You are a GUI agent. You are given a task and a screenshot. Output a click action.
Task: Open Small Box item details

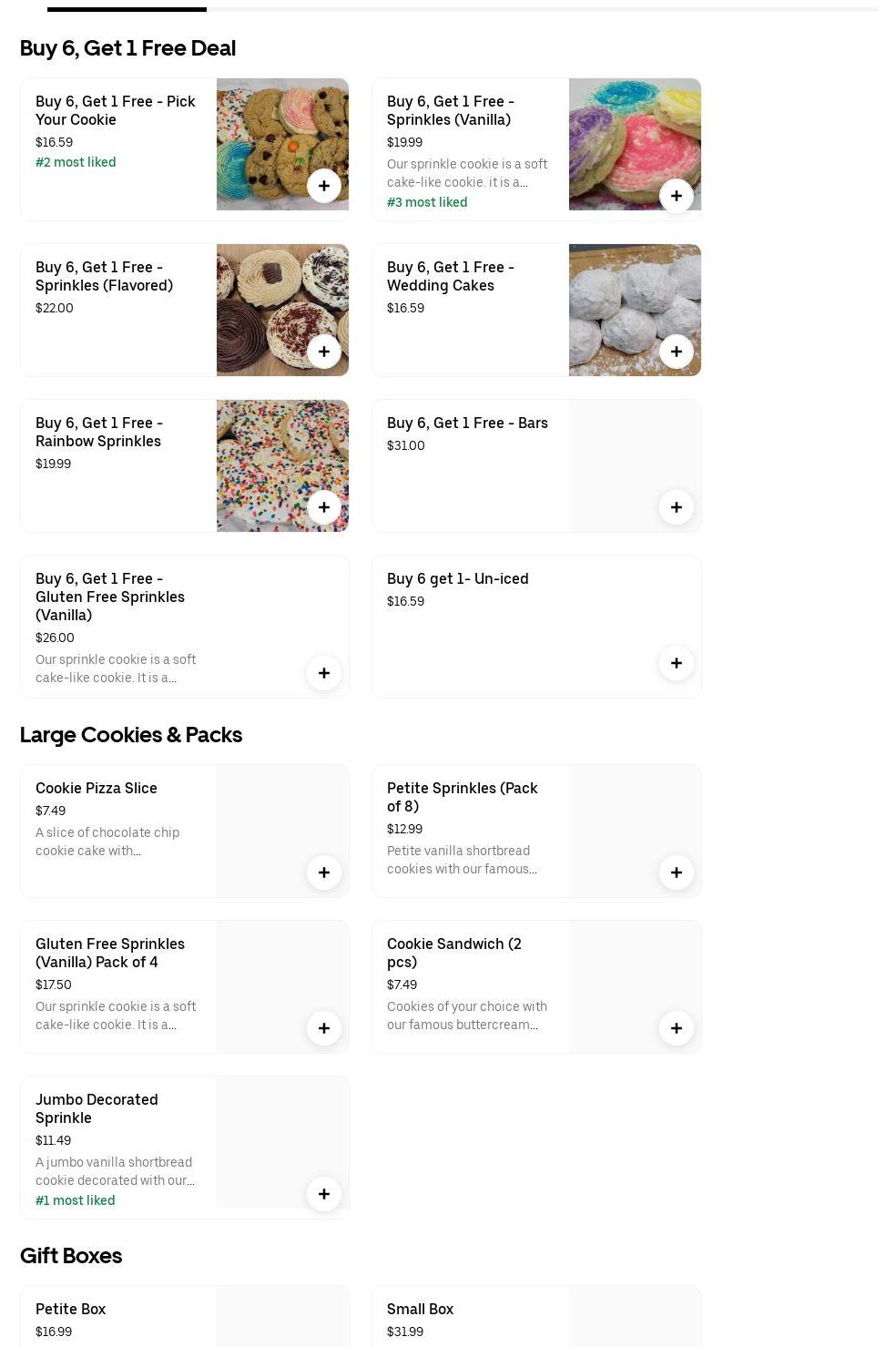click(420, 1309)
